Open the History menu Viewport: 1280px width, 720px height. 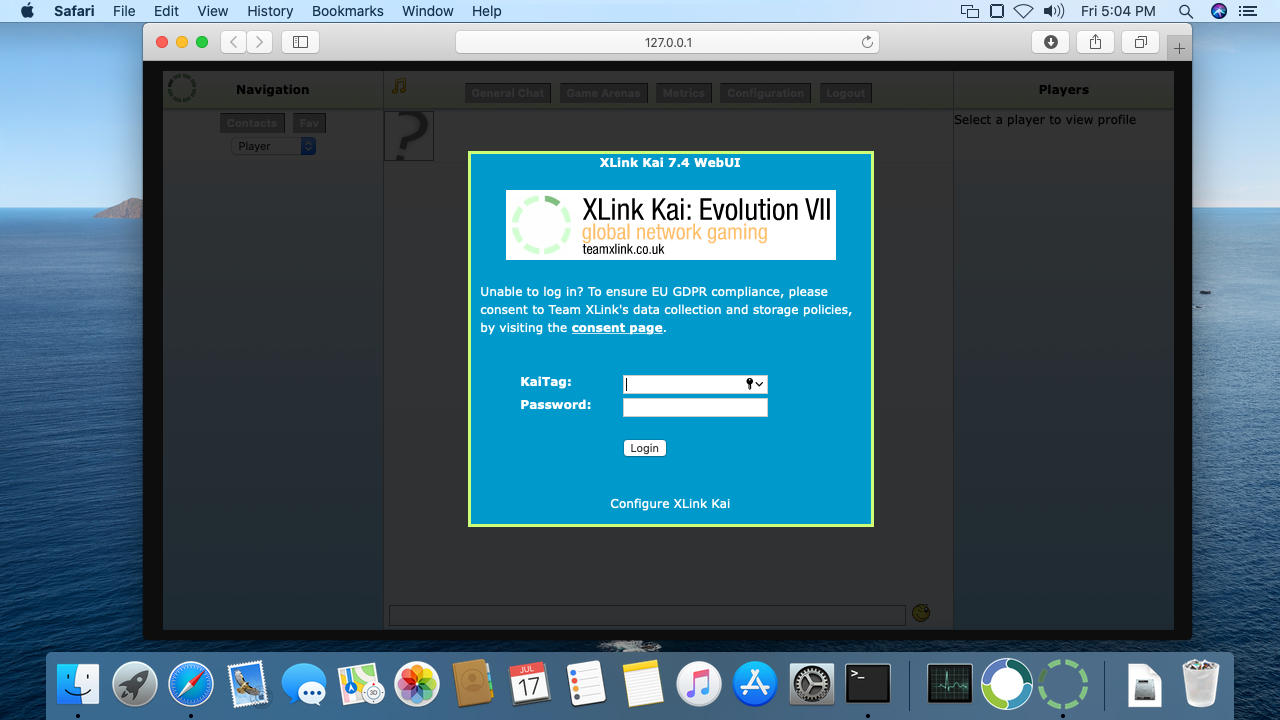pos(270,11)
